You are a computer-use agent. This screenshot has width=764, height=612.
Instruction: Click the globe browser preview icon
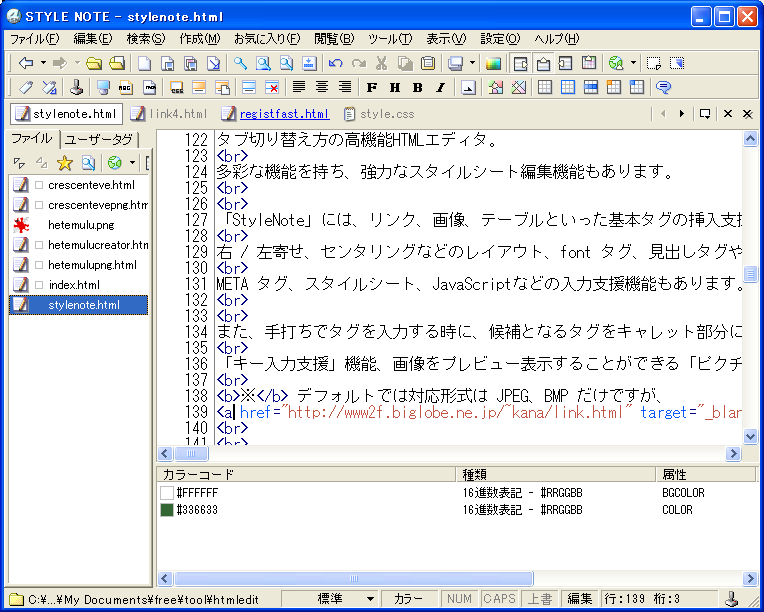616,63
